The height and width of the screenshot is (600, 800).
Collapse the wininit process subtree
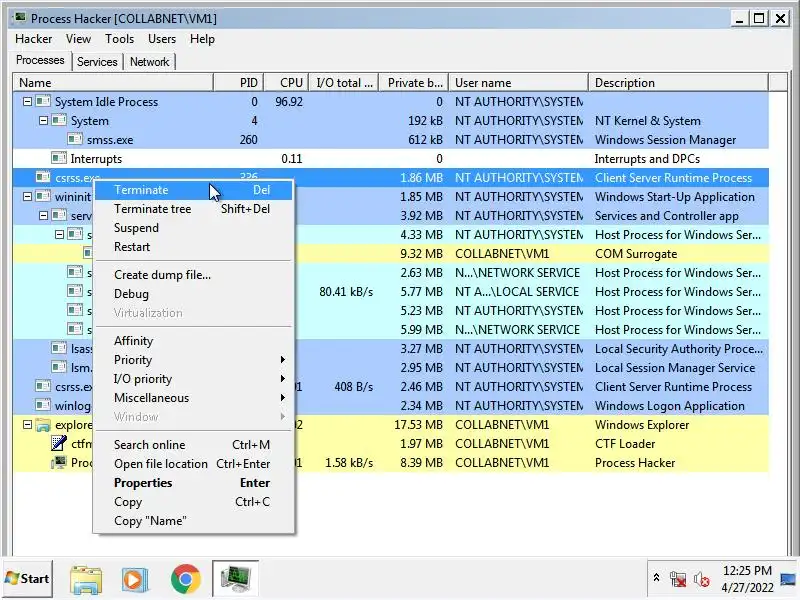(x=27, y=196)
